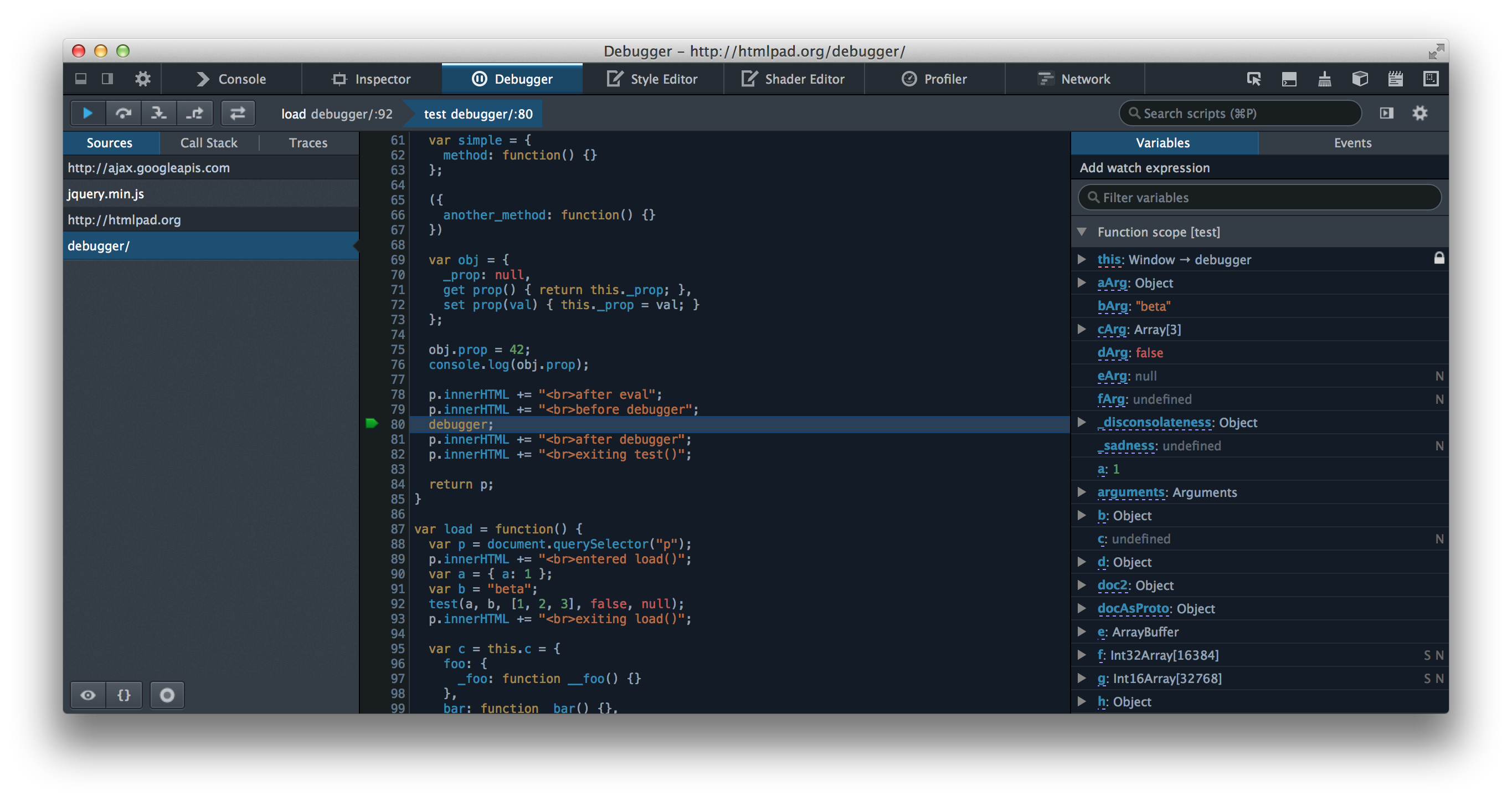This screenshot has width=1512, height=801.
Task: Toggle black boxing with the eye icon
Action: click(x=88, y=695)
